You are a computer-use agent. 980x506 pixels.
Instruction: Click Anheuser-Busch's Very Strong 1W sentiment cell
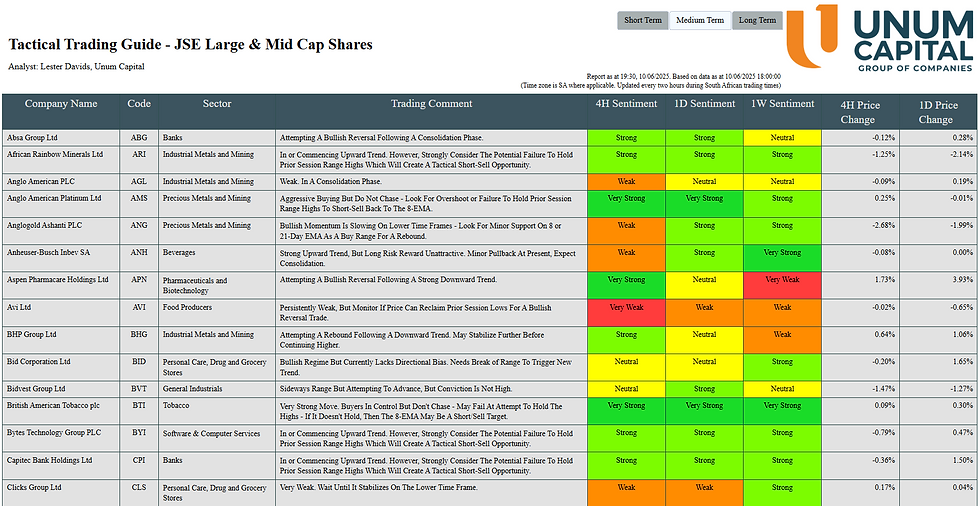pyautogui.click(x=782, y=258)
